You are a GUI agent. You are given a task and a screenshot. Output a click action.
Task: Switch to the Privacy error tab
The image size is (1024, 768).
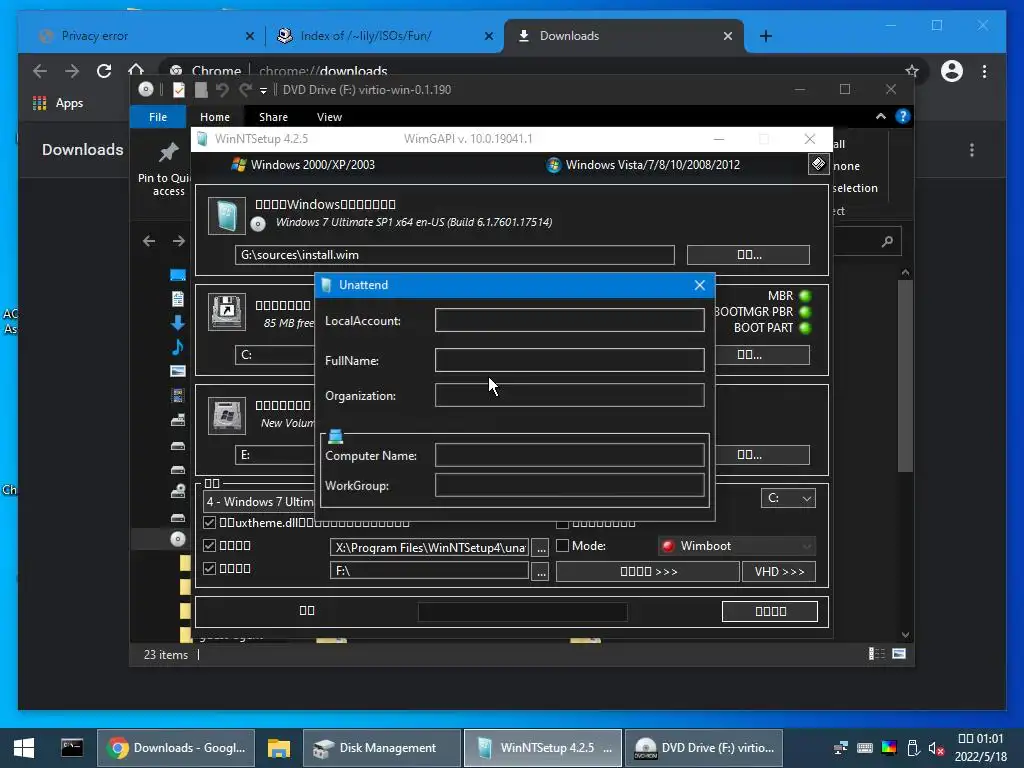tap(142, 36)
